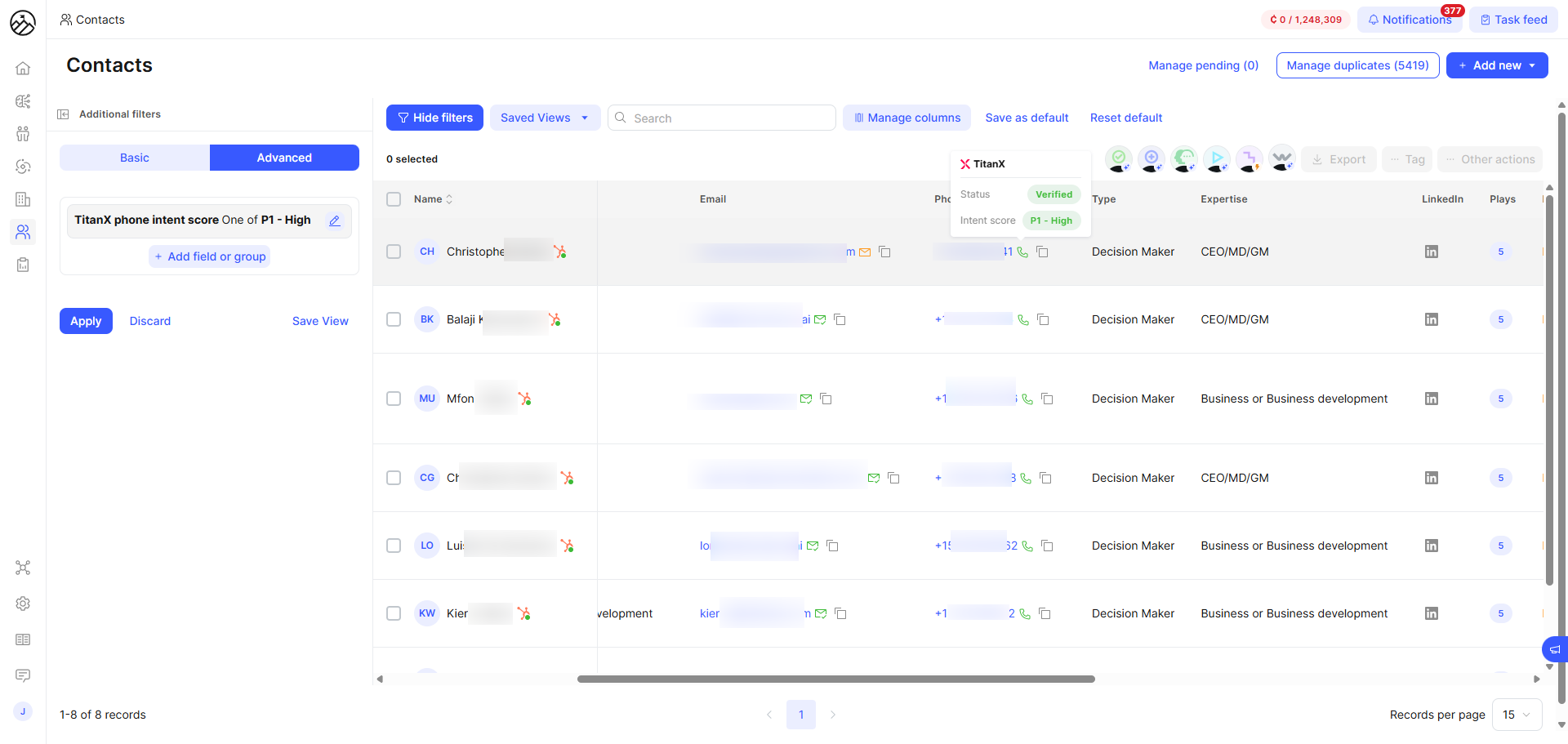The width and height of the screenshot is (1568, 744).
Task: Open the Settings gear in the sidebar
Action: coord(23,604)
